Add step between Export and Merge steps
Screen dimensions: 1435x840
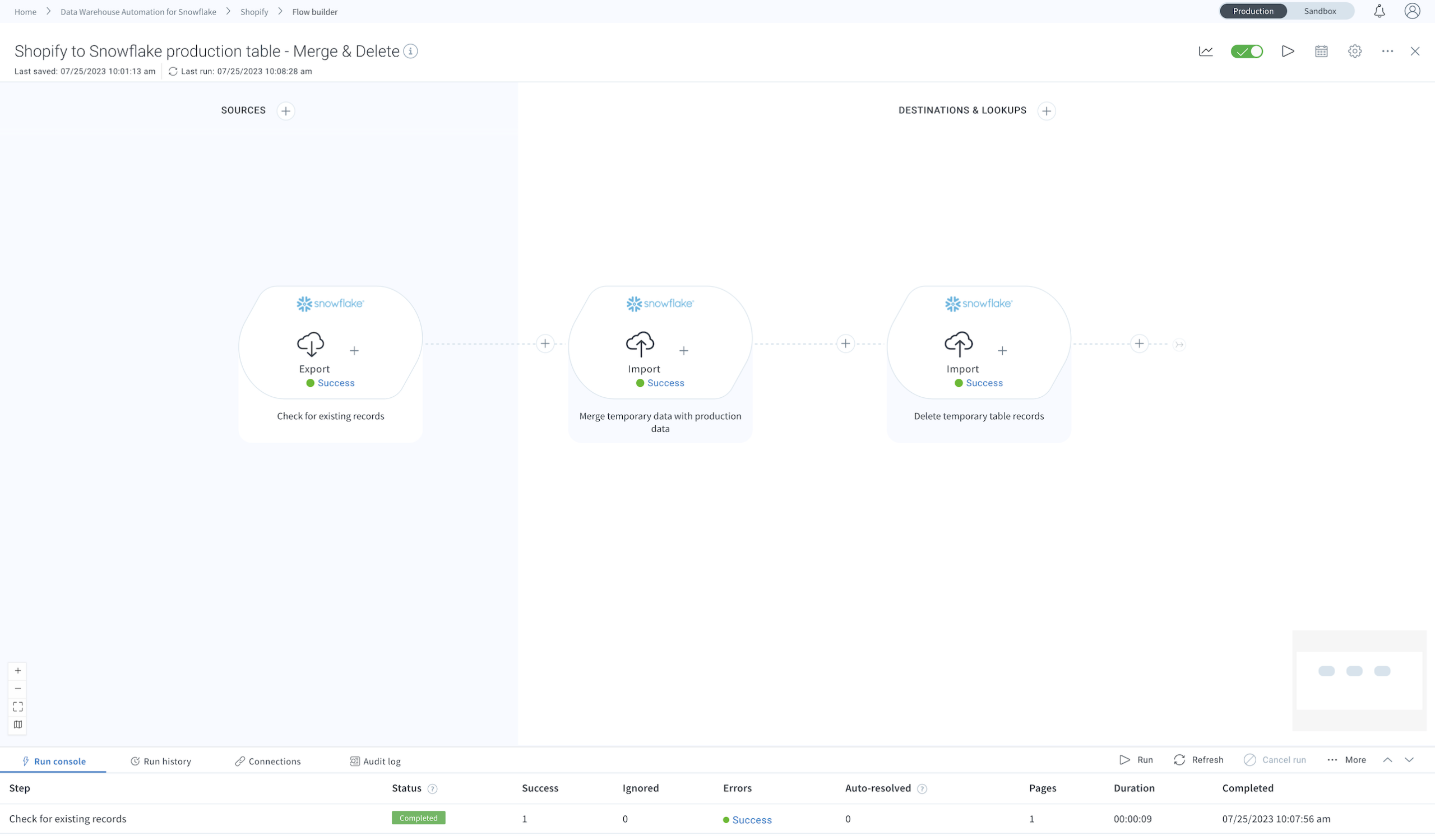coord(545,344)
